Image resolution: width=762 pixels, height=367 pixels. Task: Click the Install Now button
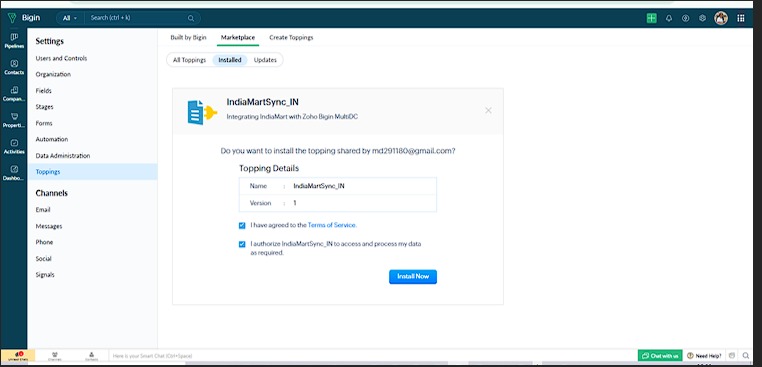[413, 277]
